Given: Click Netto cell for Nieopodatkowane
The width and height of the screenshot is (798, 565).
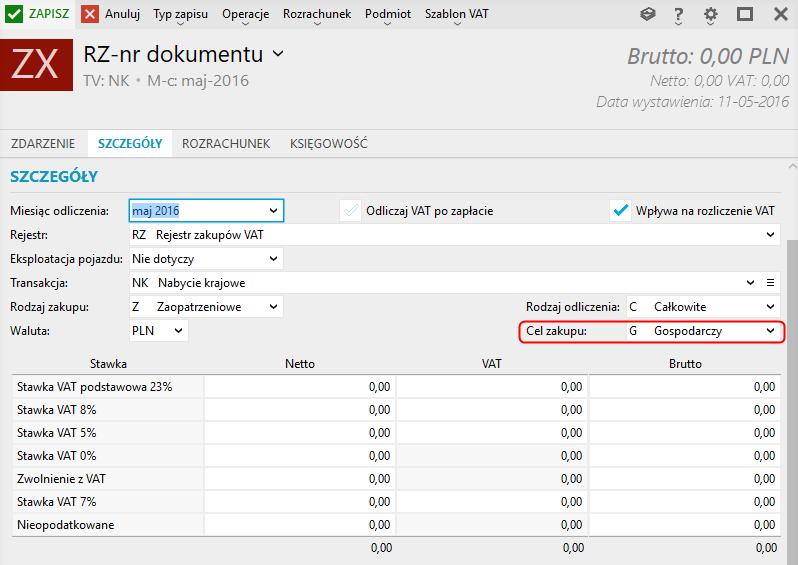Looking at the screenshot, I should pyautogui.click(x=300, y=525).
